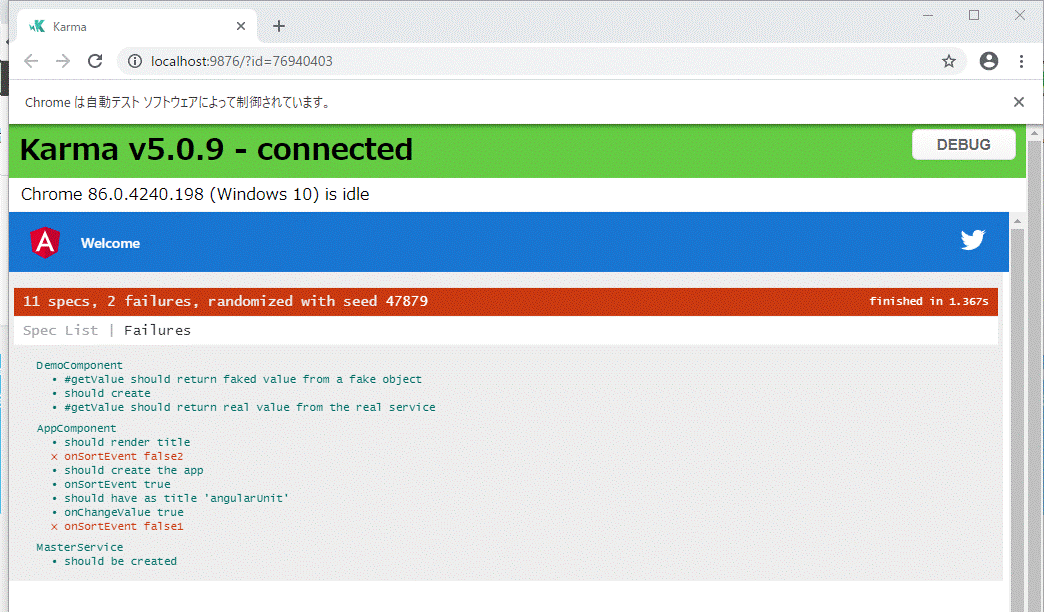Select the Failures view
1044x612 pixels.
click(x=157, y=330)
